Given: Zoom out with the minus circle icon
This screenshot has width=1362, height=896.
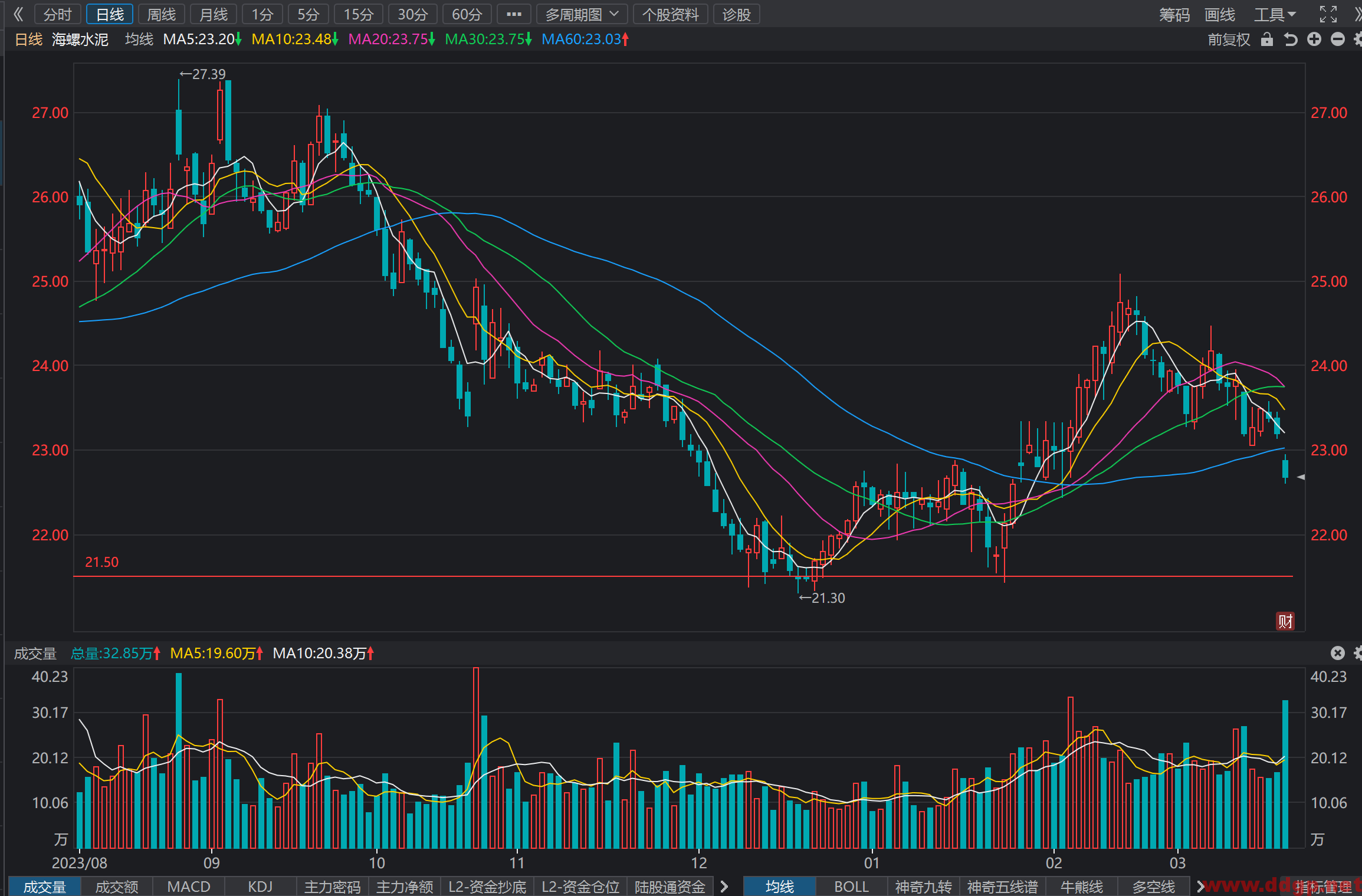Looking at the screenshot, I should [x=1338, y=40].
